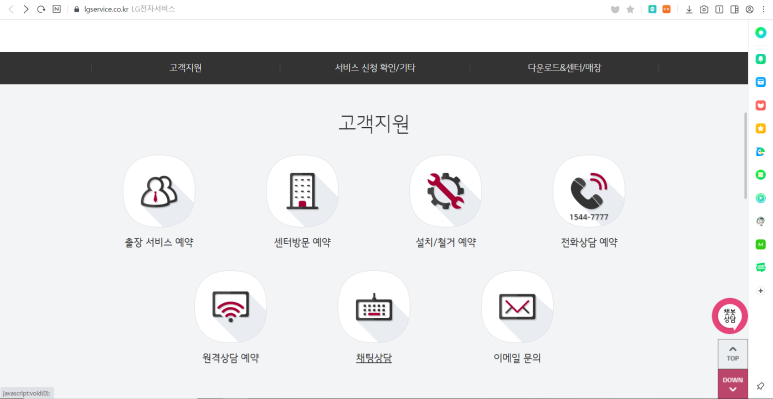Reload the page
Screen dimensions: 773x399
point(41,9)
